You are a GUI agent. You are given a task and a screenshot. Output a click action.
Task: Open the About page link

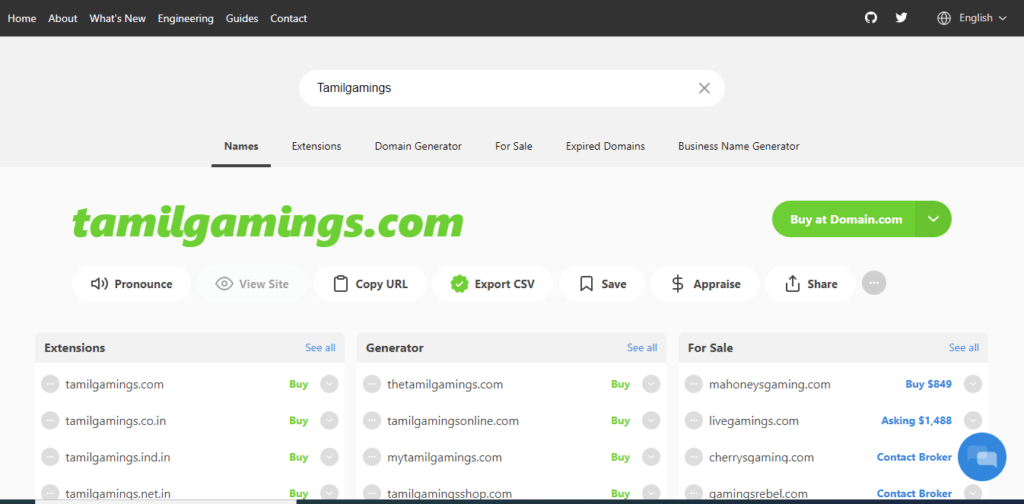pos(63,18)
